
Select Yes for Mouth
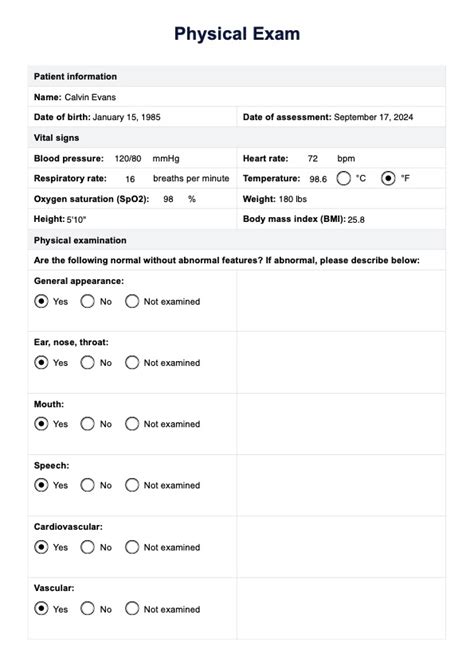coord(41,424)
